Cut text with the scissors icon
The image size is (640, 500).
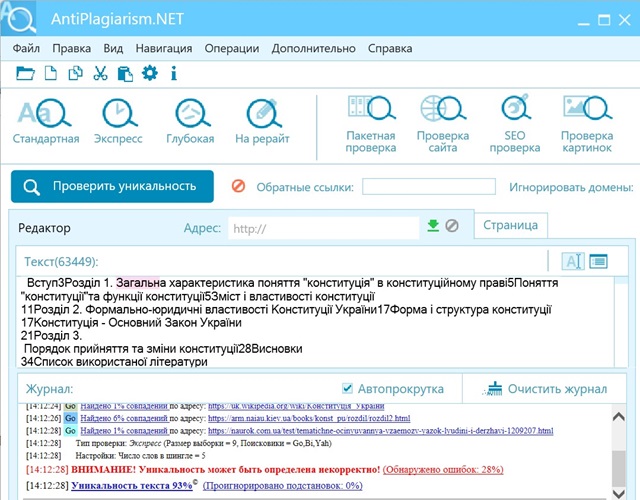(100, 73)
